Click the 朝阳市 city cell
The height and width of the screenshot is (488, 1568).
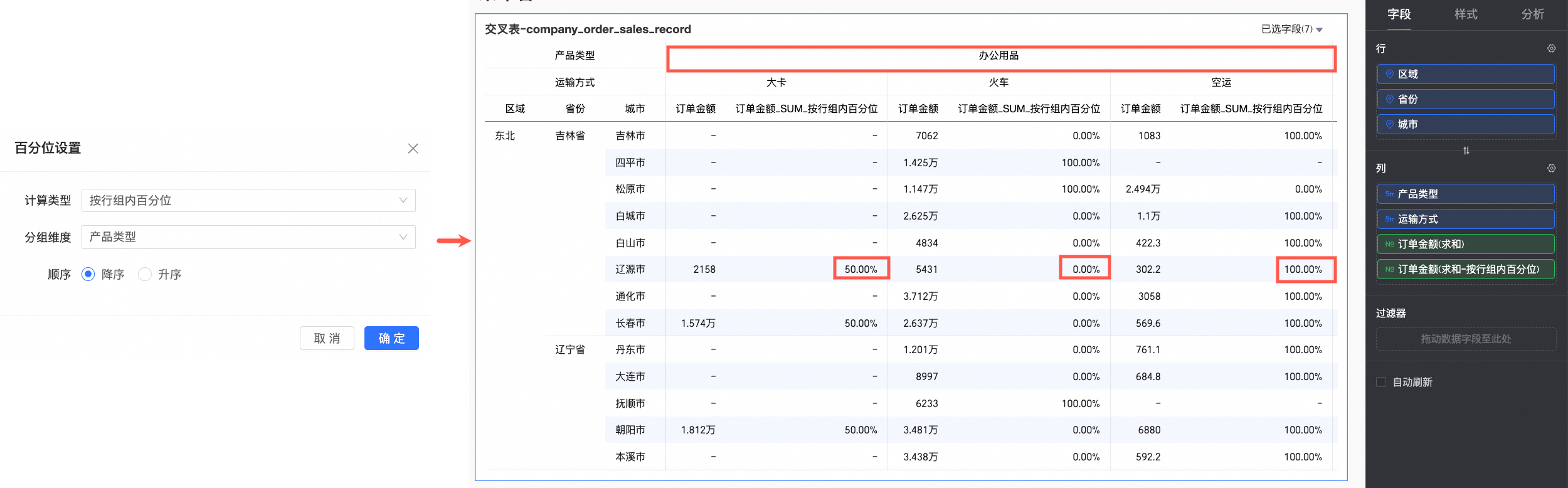[x=630, y=430]
